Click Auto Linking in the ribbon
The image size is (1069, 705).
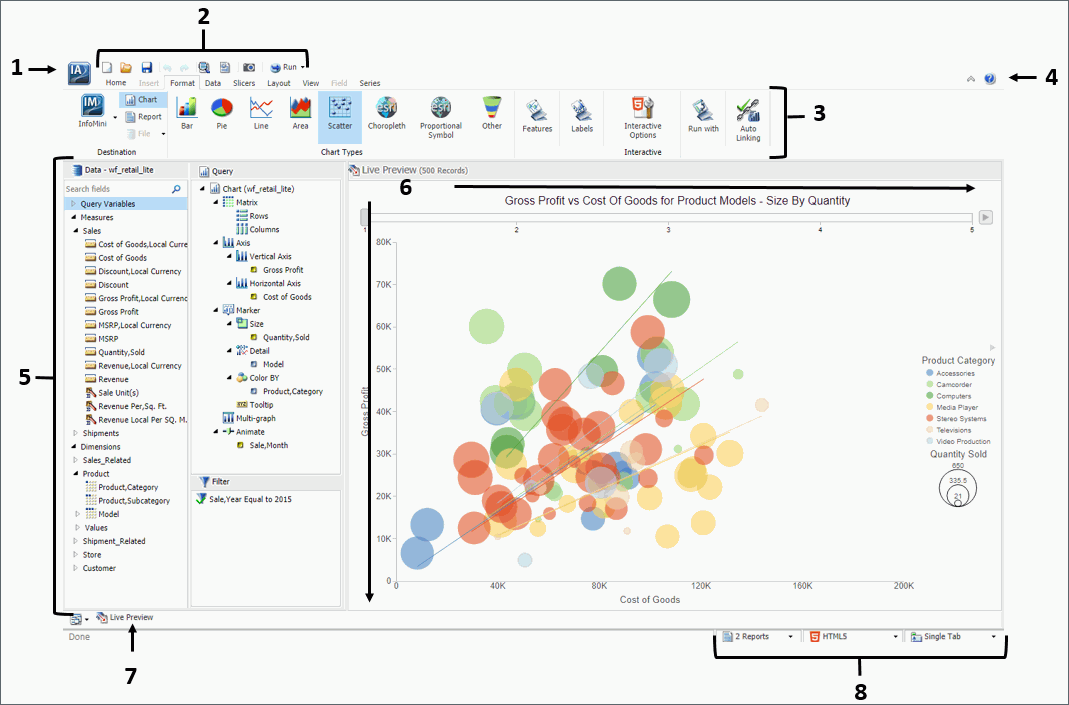click(x=748, y=120)
